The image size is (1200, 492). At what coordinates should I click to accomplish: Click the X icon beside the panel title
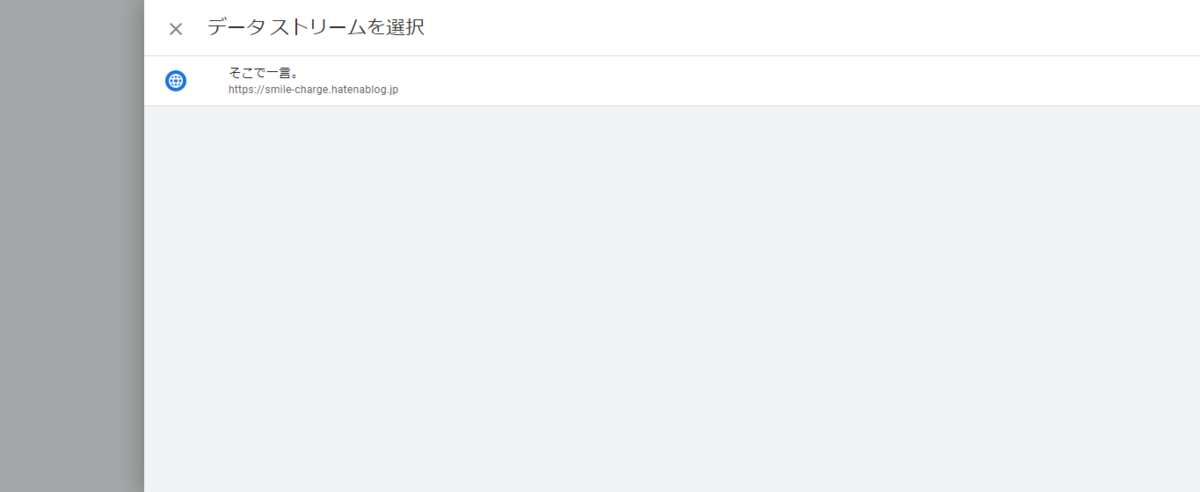(176, 29)
